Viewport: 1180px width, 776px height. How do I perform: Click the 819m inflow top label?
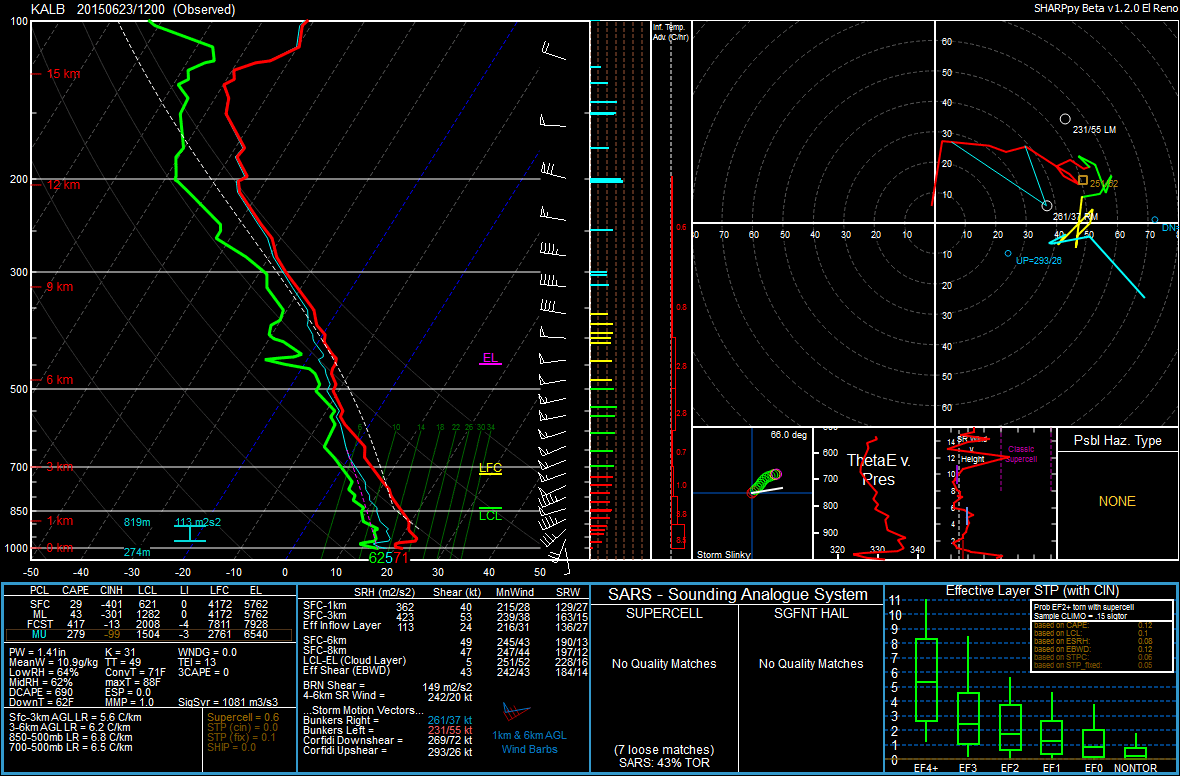138,522
